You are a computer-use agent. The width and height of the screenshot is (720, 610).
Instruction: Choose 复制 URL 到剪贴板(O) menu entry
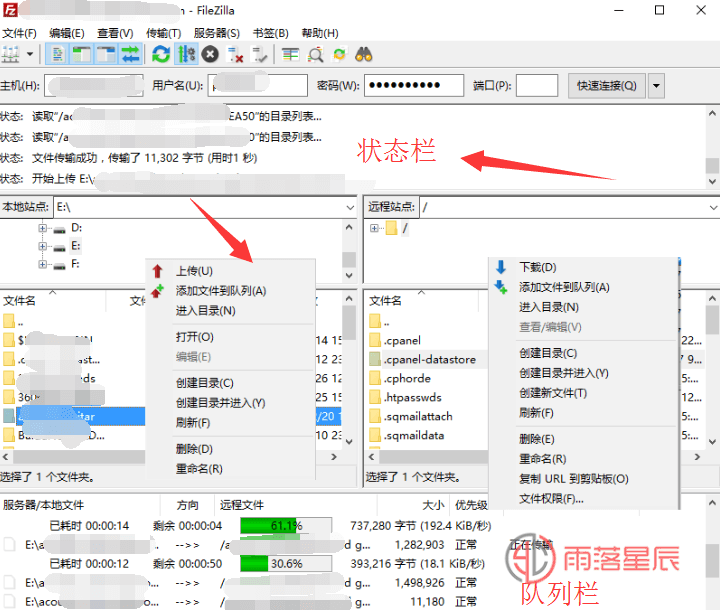coord(574,479)
